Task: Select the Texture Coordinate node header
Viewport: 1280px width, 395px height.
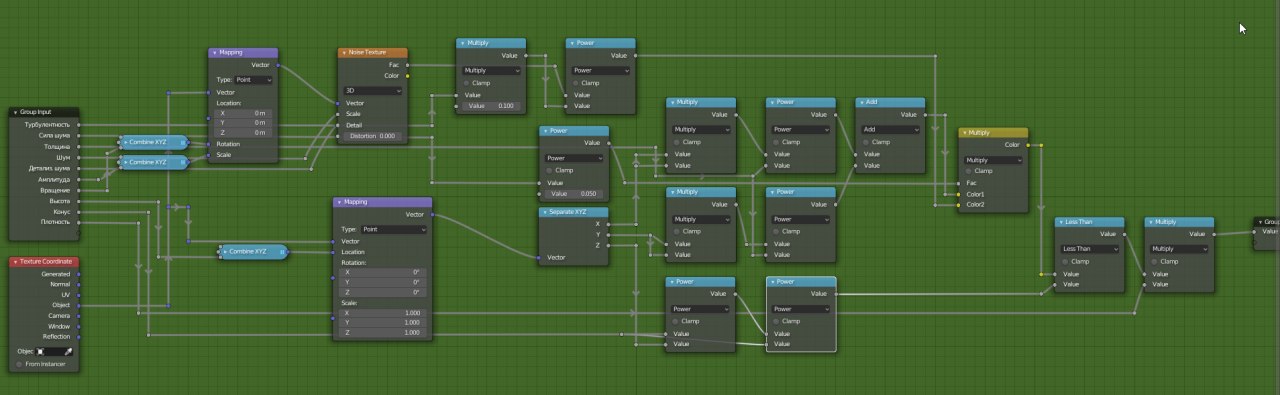Action: coord(44,262)
